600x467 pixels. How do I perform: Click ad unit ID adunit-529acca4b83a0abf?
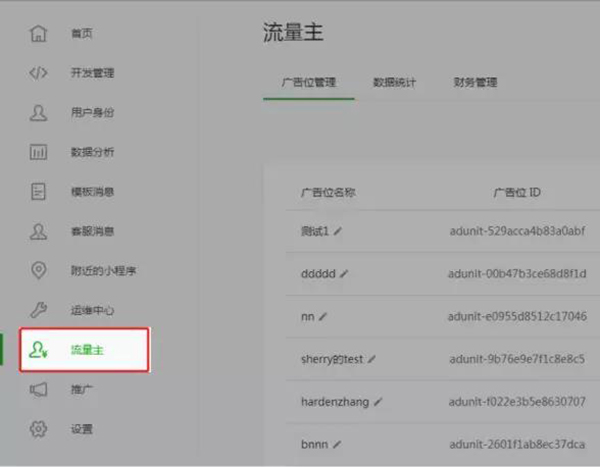(517, 231)
